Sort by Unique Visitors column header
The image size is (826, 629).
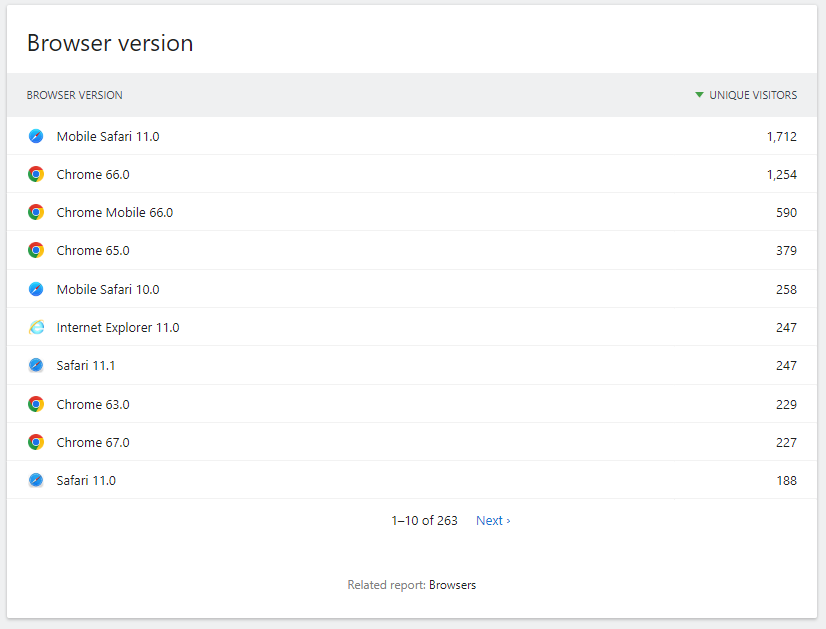[x=753, y=95]
